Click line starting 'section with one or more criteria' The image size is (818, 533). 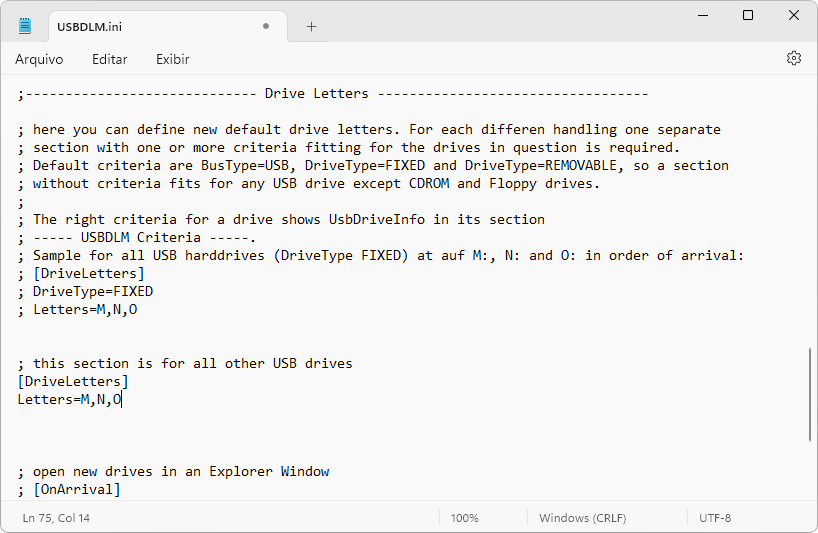[x=349, y=148]
